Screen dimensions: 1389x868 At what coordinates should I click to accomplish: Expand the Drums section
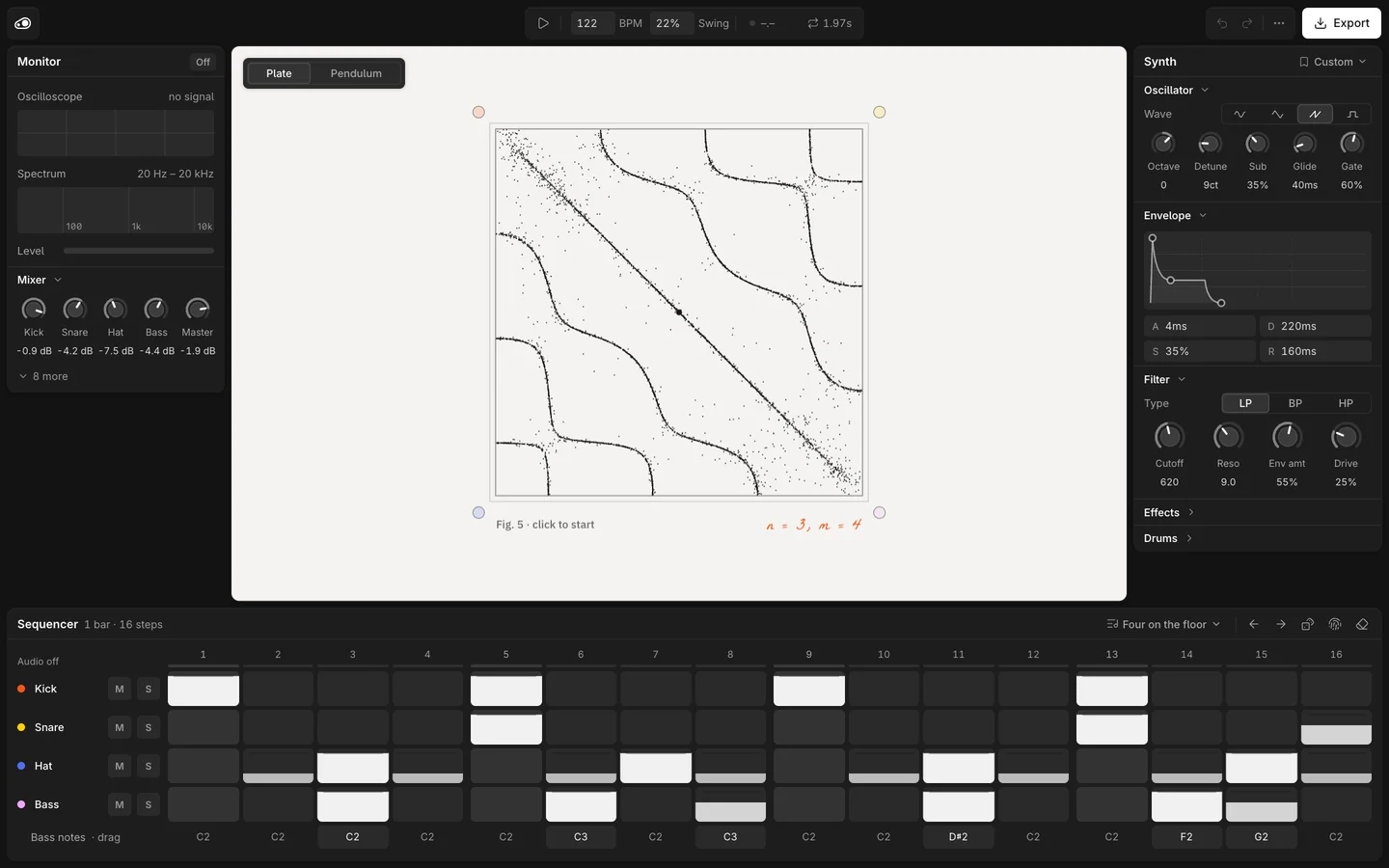pyautogui.click(x=1168, y=538)
